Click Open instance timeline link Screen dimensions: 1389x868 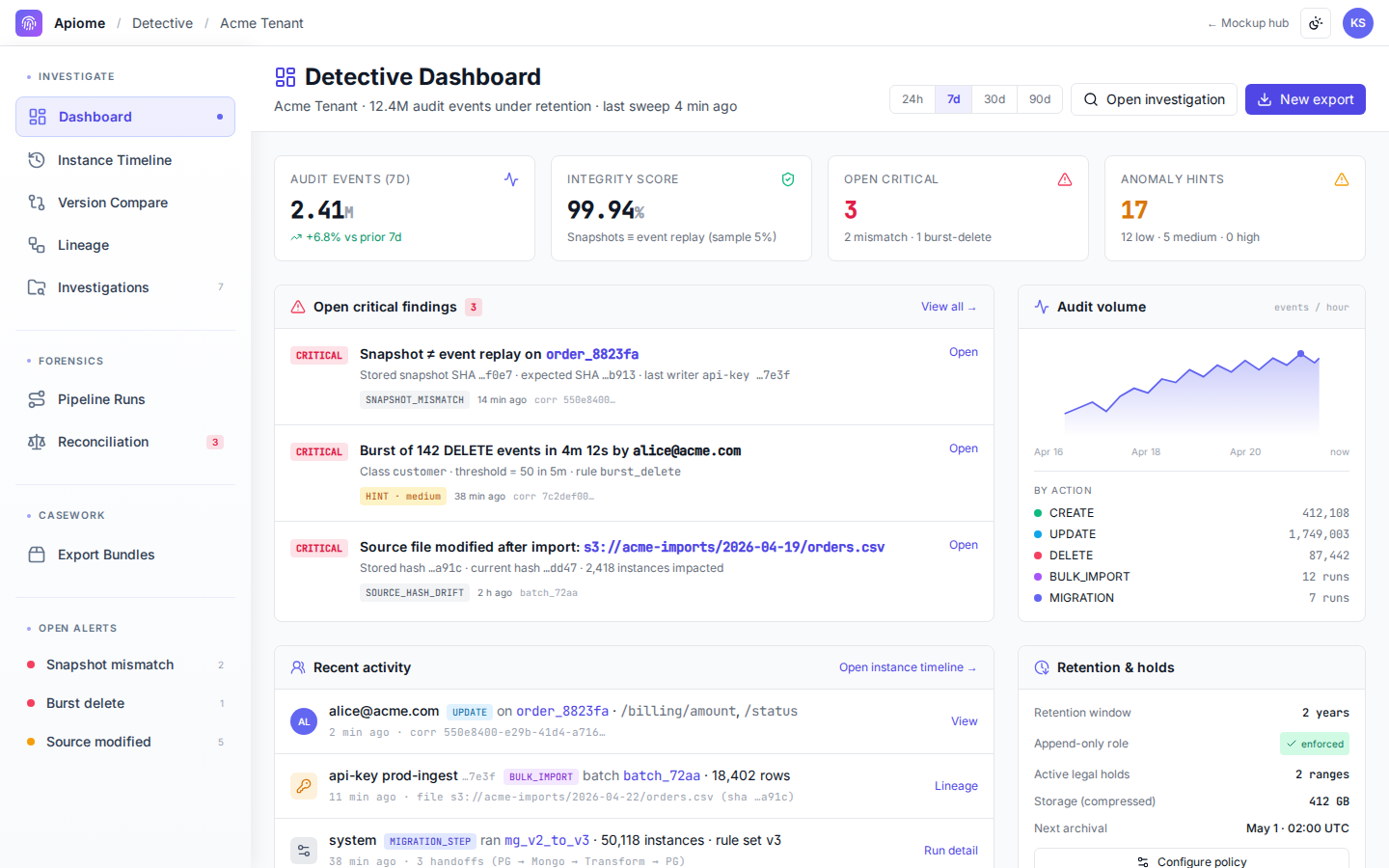pos(908,667)
